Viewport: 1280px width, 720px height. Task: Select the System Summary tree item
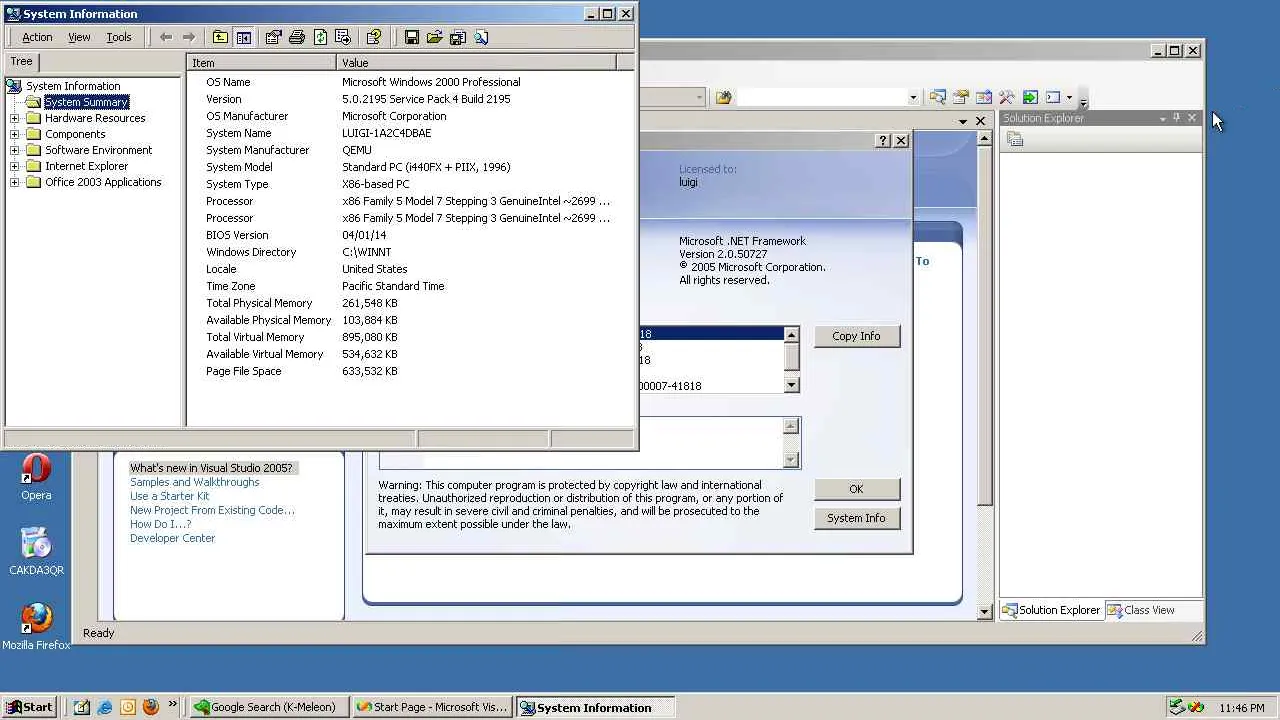[x=86, y=102]
